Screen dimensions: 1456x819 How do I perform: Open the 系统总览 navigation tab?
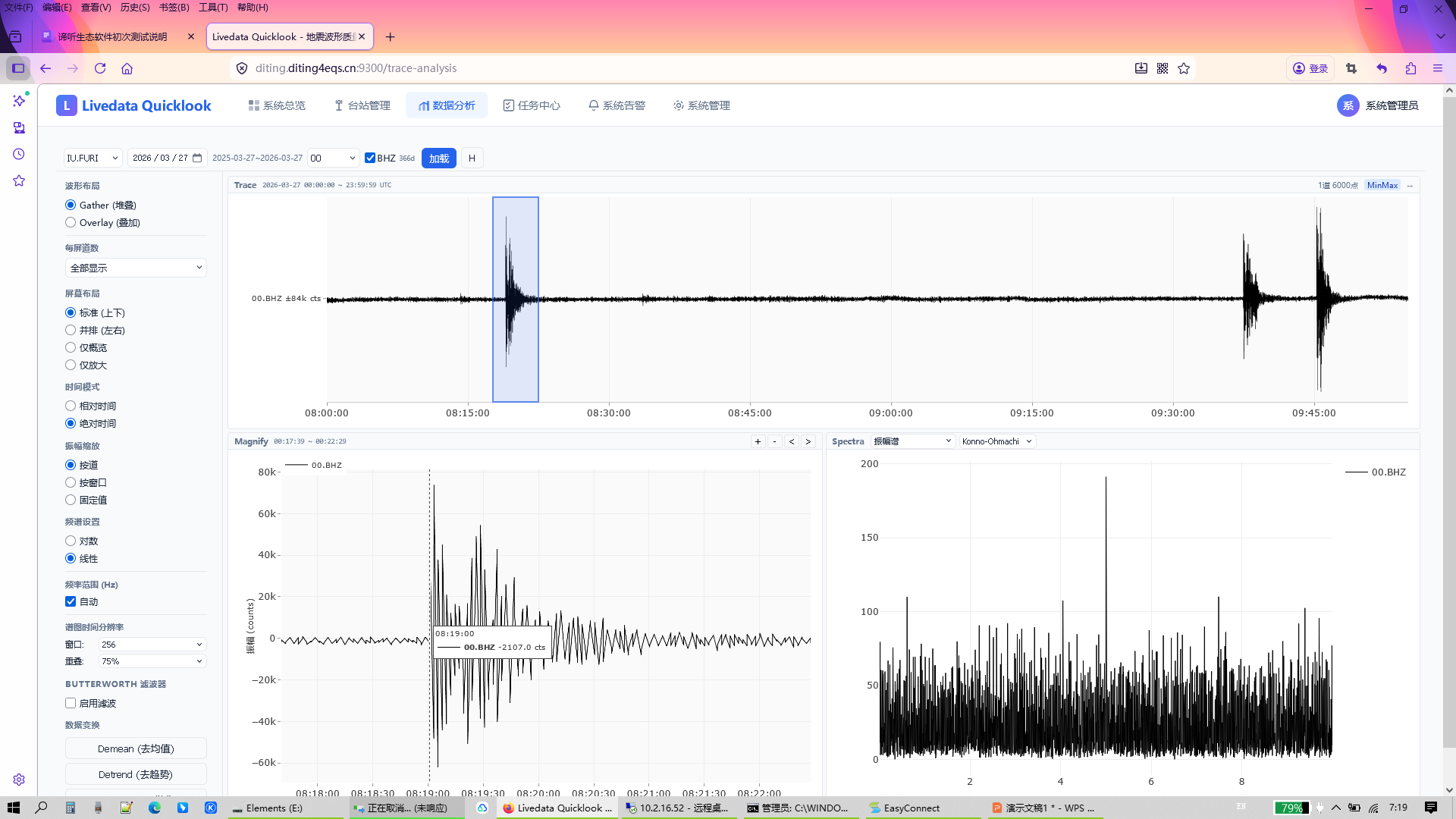click(x=277, y=105)
